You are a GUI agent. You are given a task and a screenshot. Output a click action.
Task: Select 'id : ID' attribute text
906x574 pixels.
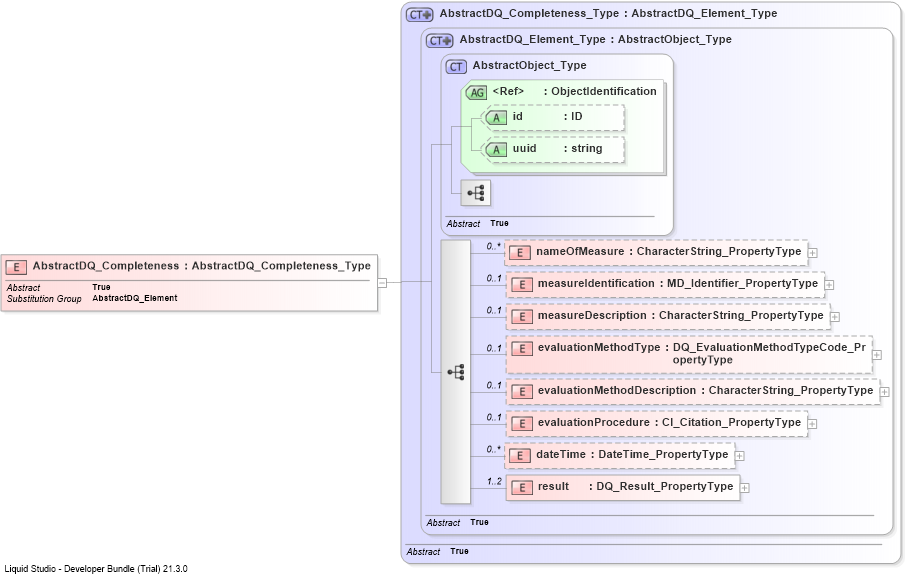548,117
